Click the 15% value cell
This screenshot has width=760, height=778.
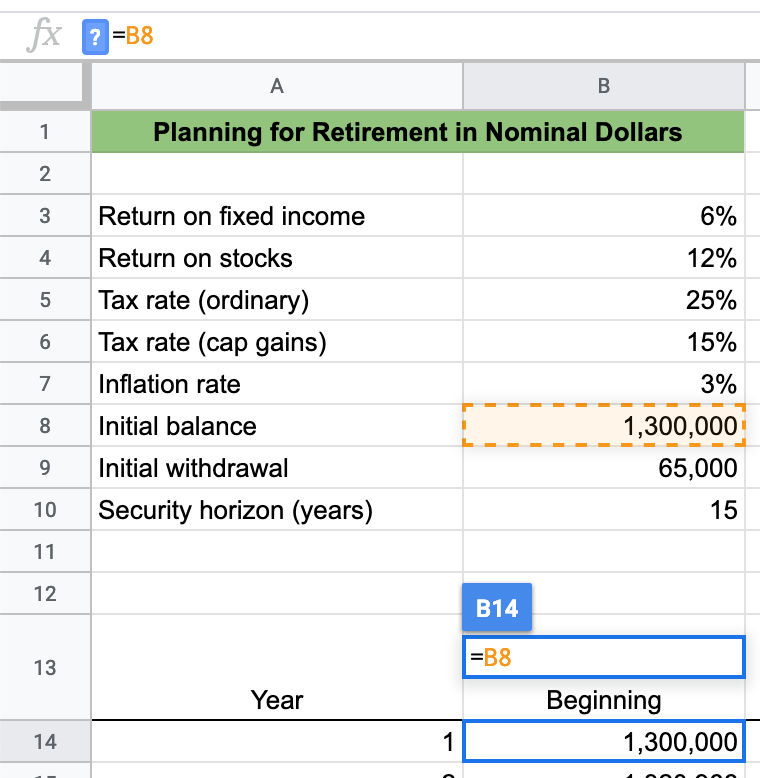pyautogui.click(x=604, y=342)
